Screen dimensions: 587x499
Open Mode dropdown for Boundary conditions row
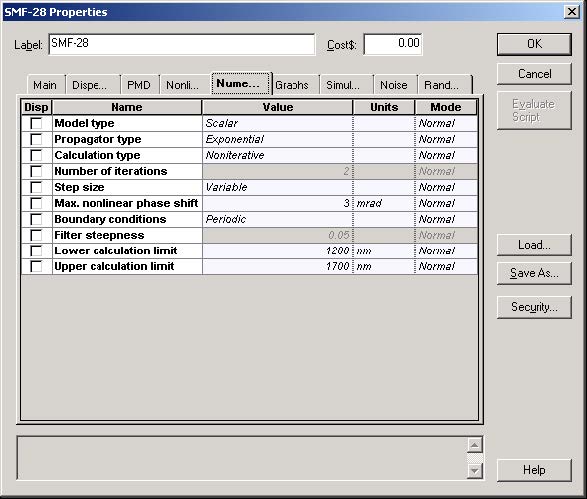click(x=446, y=219)
